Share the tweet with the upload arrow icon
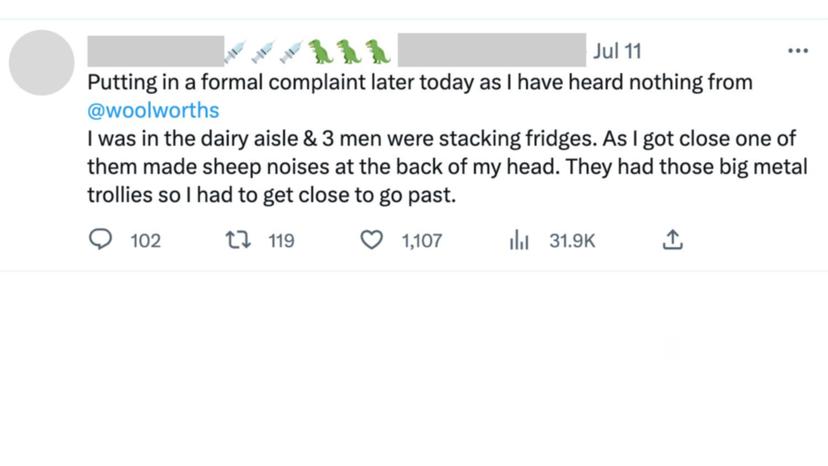Image resolution: width=828 pixels, height=466 pixels. (x=673, y=240)
